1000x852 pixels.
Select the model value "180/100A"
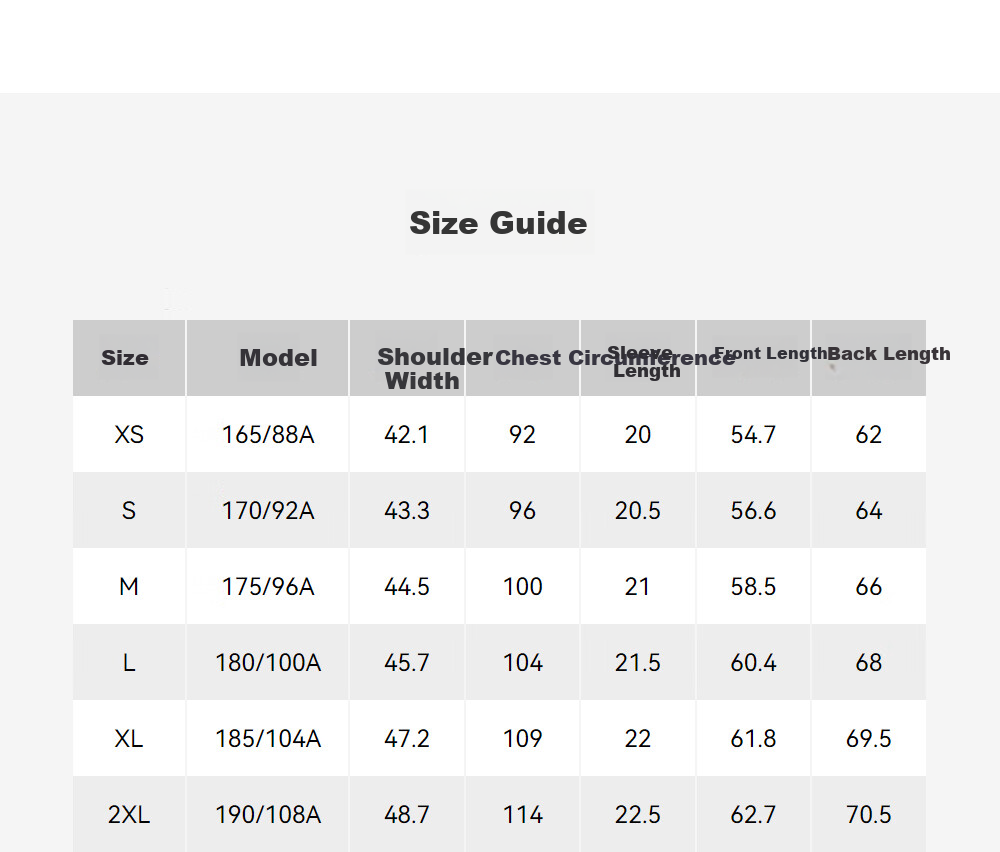[x=268, y=663]
